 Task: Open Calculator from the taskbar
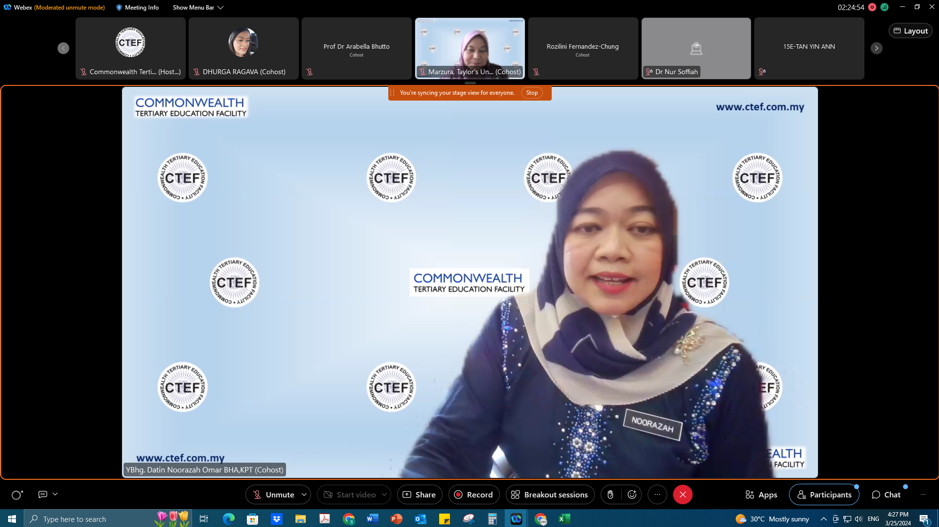(492, 519)
